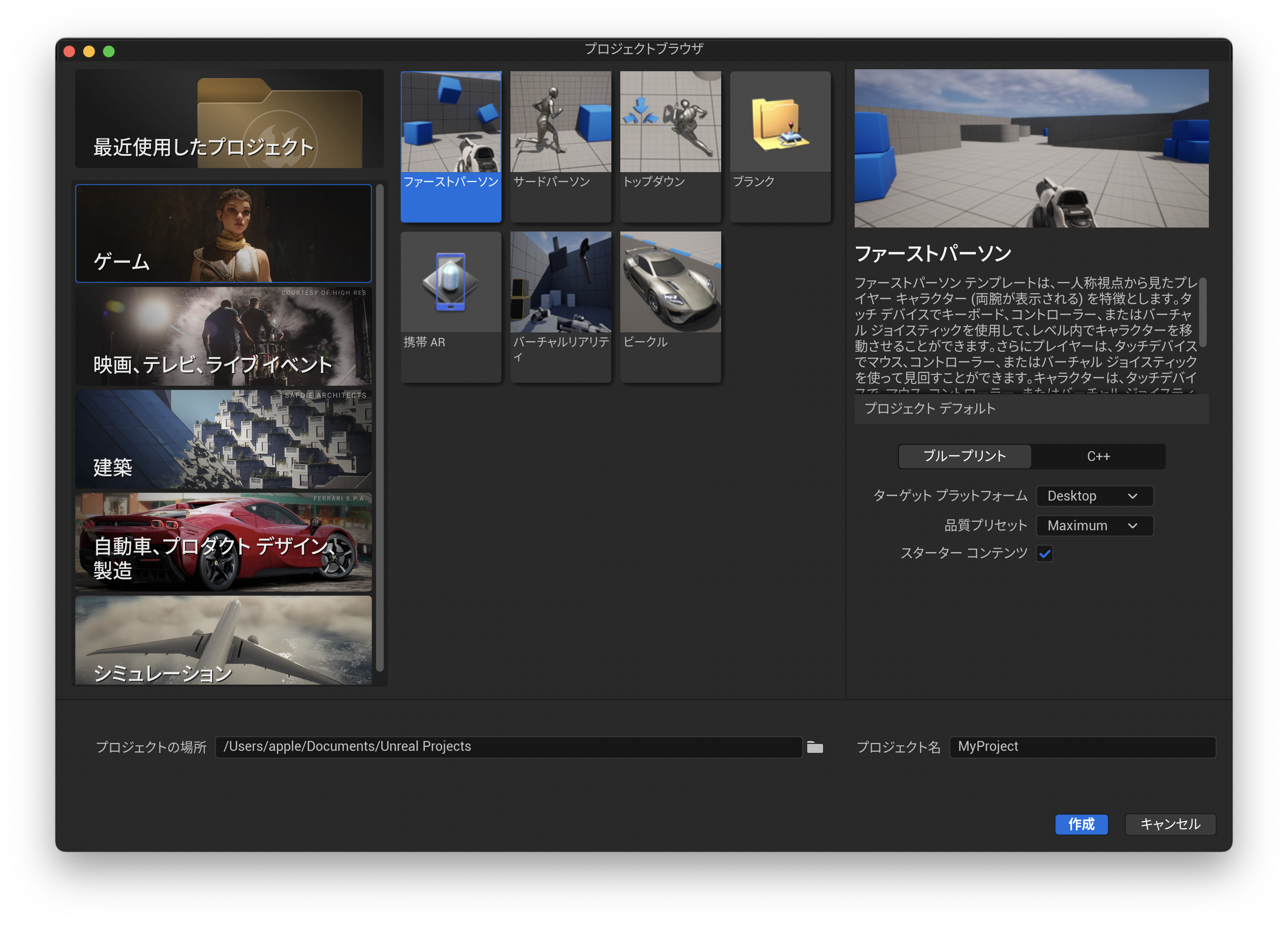Click the キャンセル button

tap(1170, 825)
